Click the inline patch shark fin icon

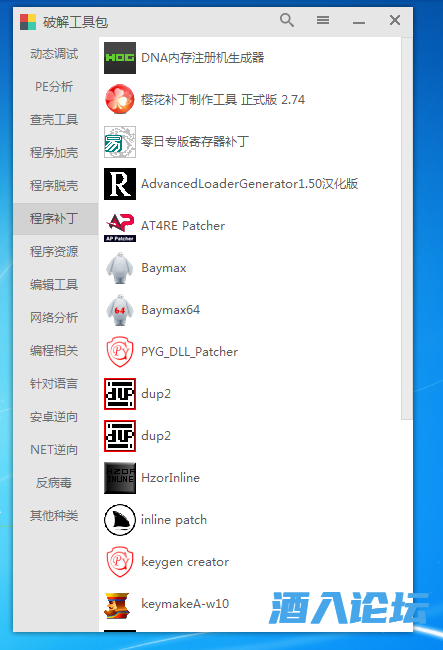point(120,520)
